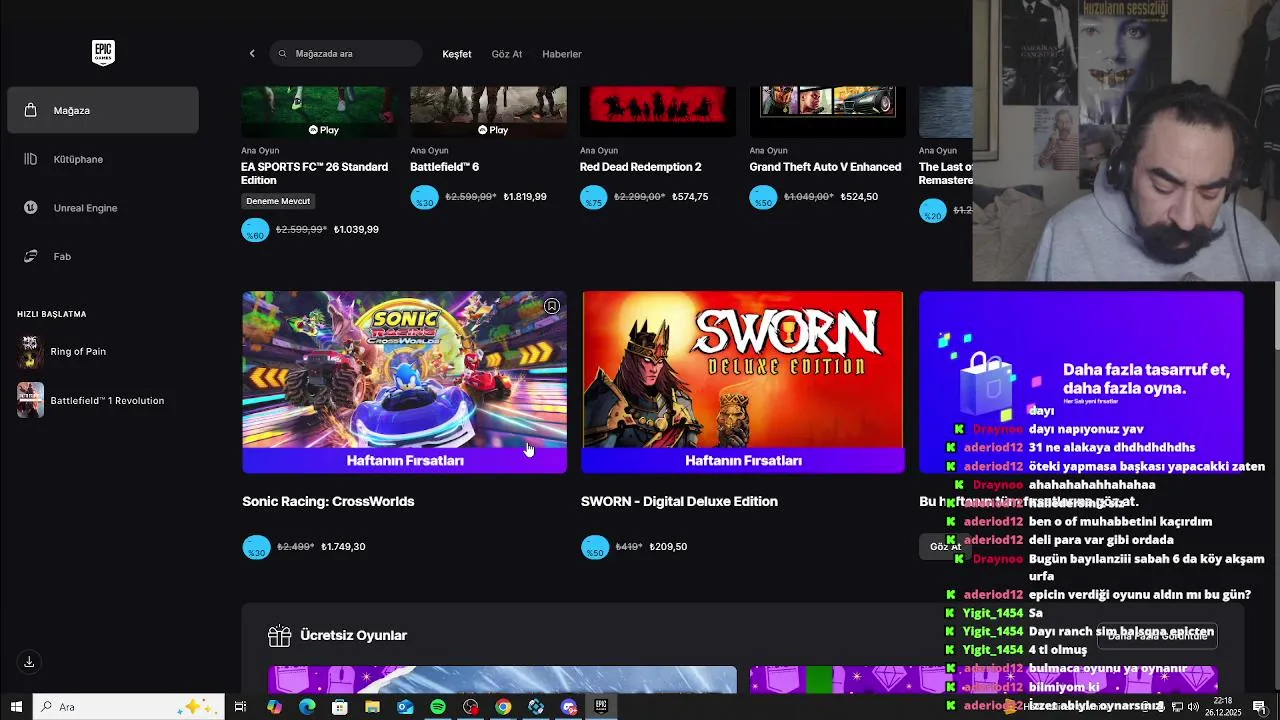Open SWORN - Digital Deluxe Edition title
The image size is (1280, 720).
[679, 502]
